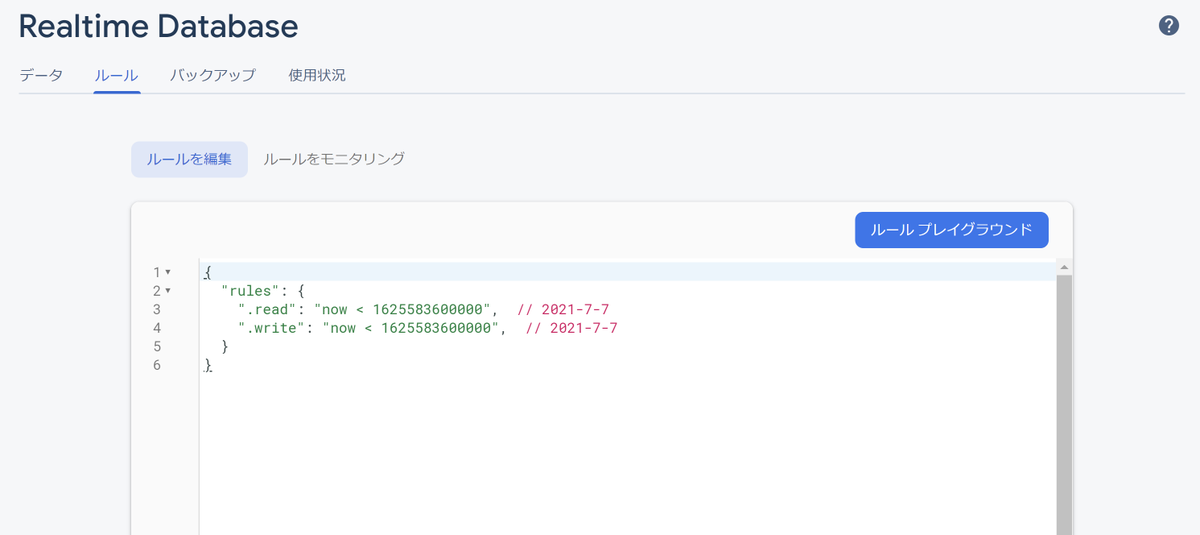Collapse code fold arrow on line 1
The width and height of the screenshot is (1200, 535).
tap(168, 272)
